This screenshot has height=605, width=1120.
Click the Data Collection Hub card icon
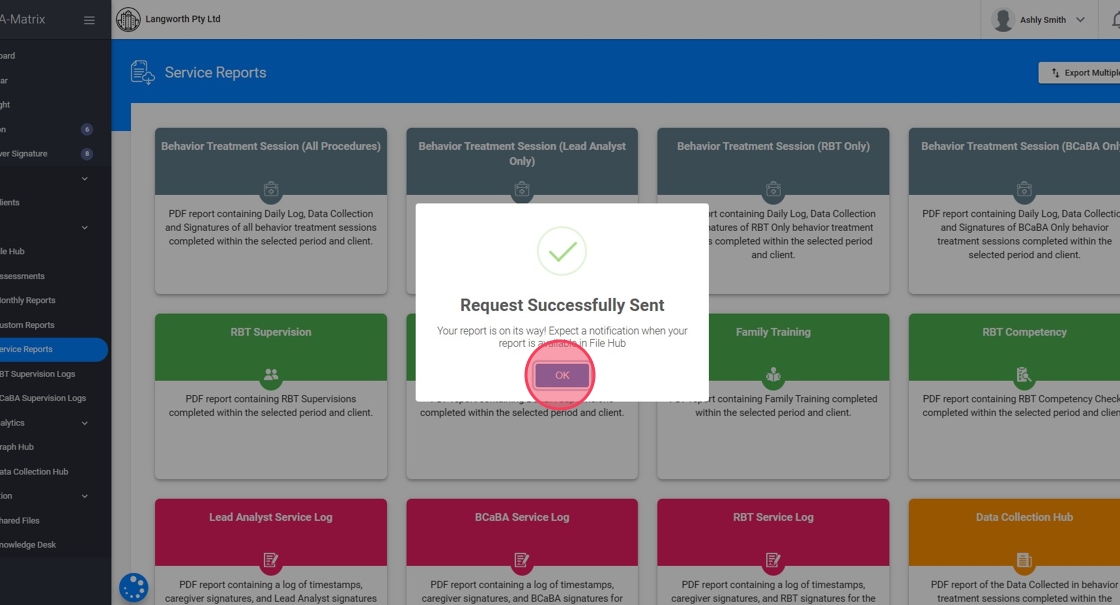(1024, 560)
